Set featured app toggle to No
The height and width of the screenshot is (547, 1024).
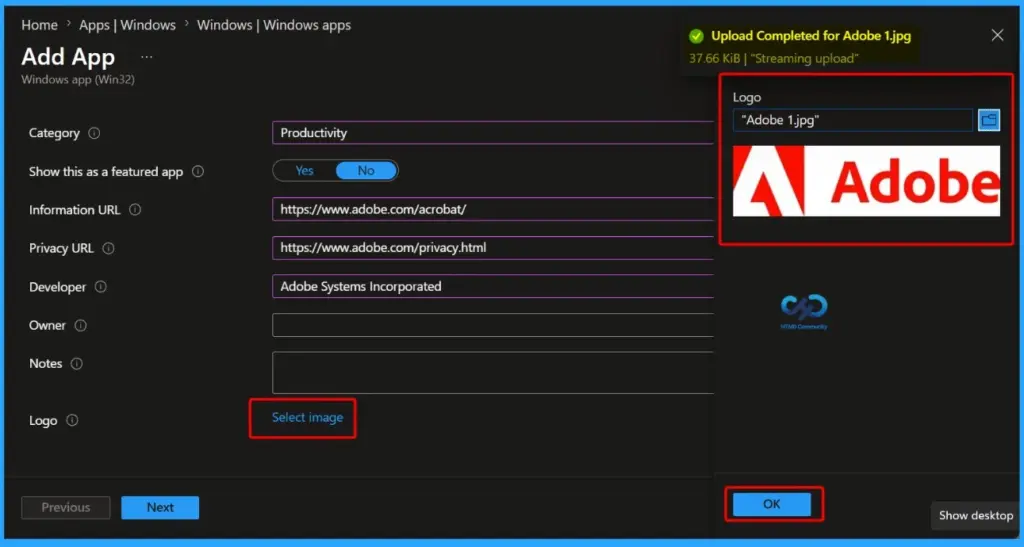click(x=366, y=171)
